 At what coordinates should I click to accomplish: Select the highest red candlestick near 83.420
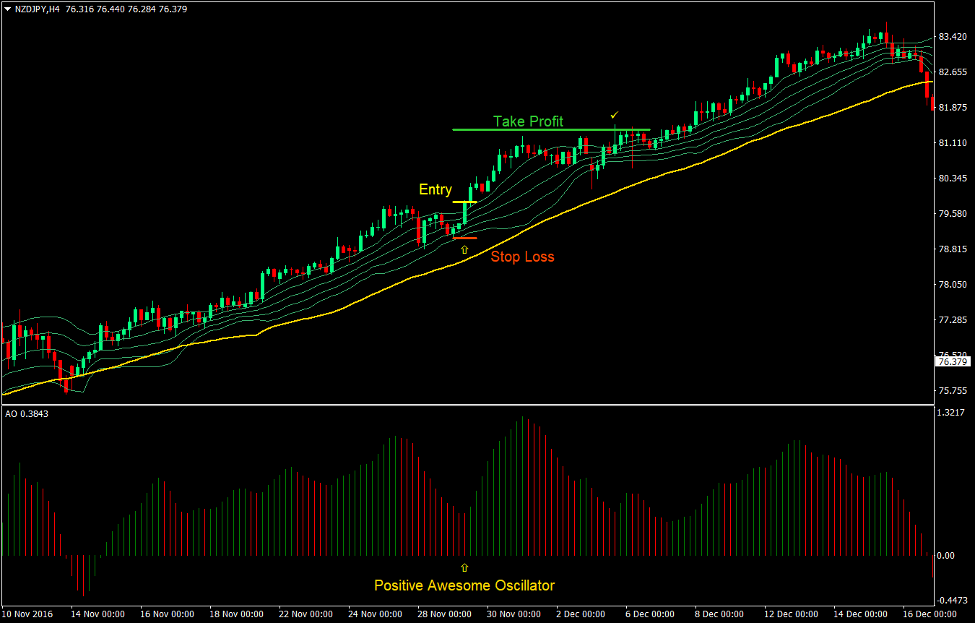(884, 40)
